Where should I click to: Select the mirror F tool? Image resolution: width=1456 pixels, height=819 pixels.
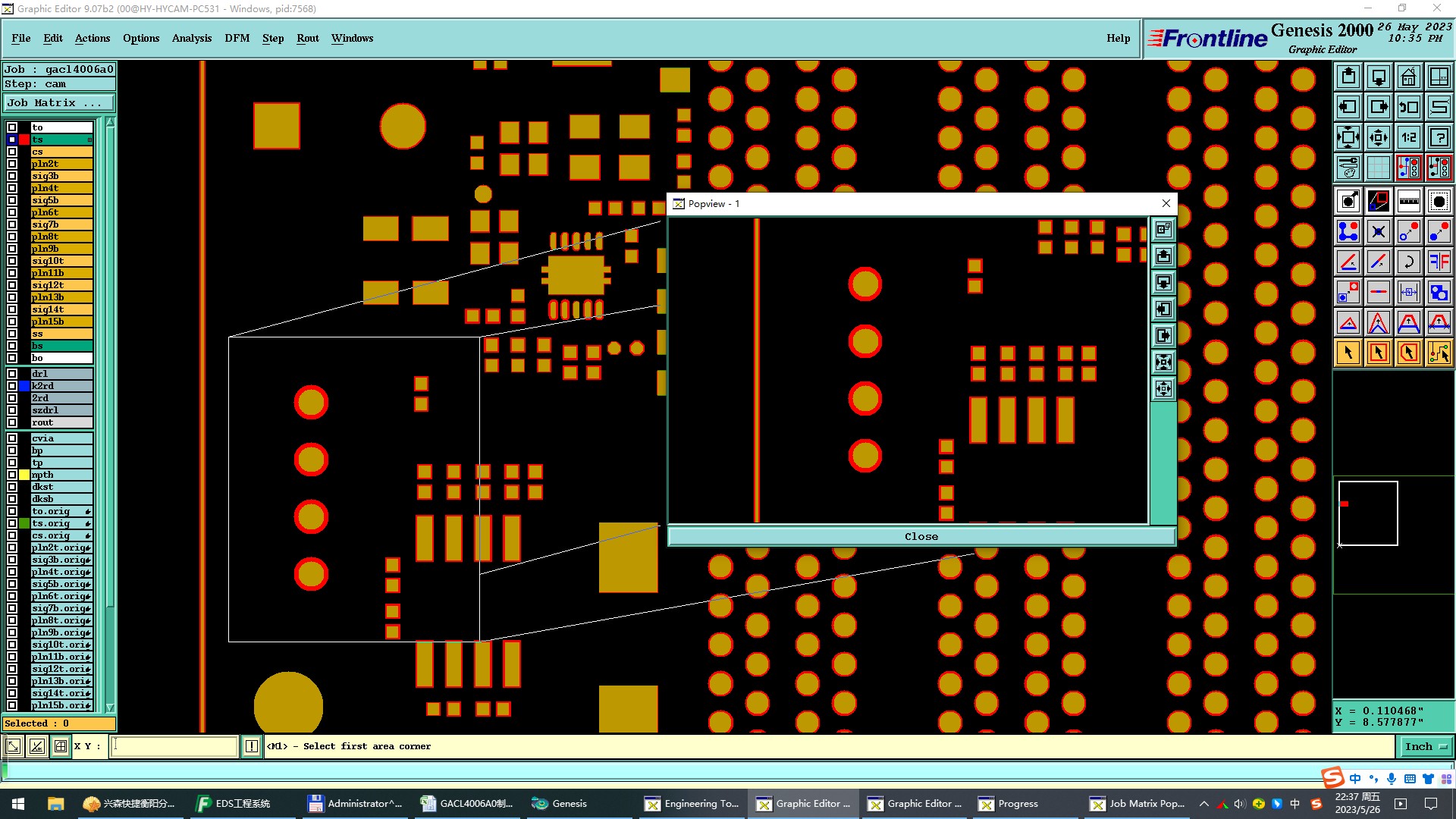1439,262
